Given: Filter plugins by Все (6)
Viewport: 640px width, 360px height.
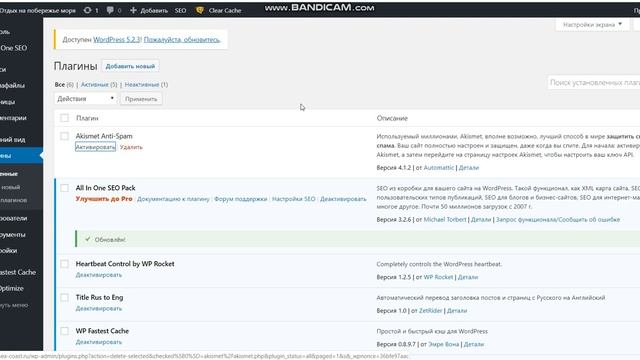Looking at the screenshot, I should 64,84.
